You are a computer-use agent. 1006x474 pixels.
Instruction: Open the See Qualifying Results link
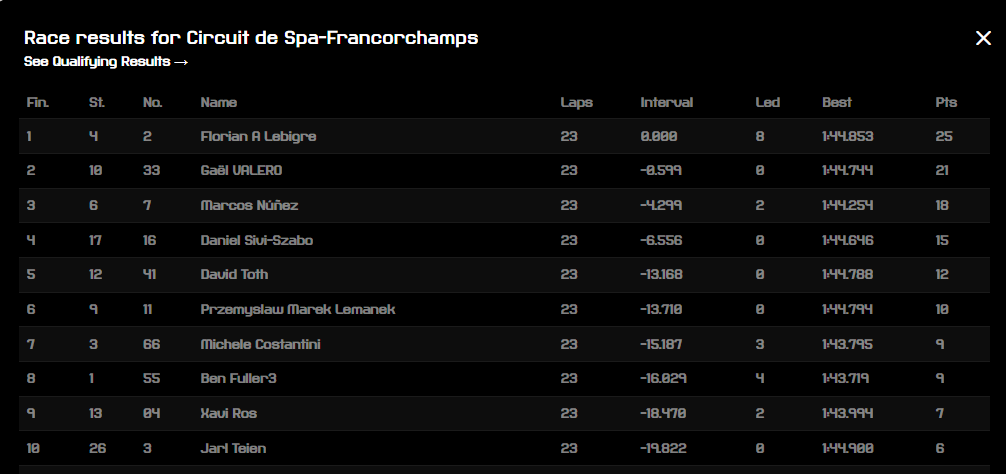pyautogui.click(x=106, y=62)
